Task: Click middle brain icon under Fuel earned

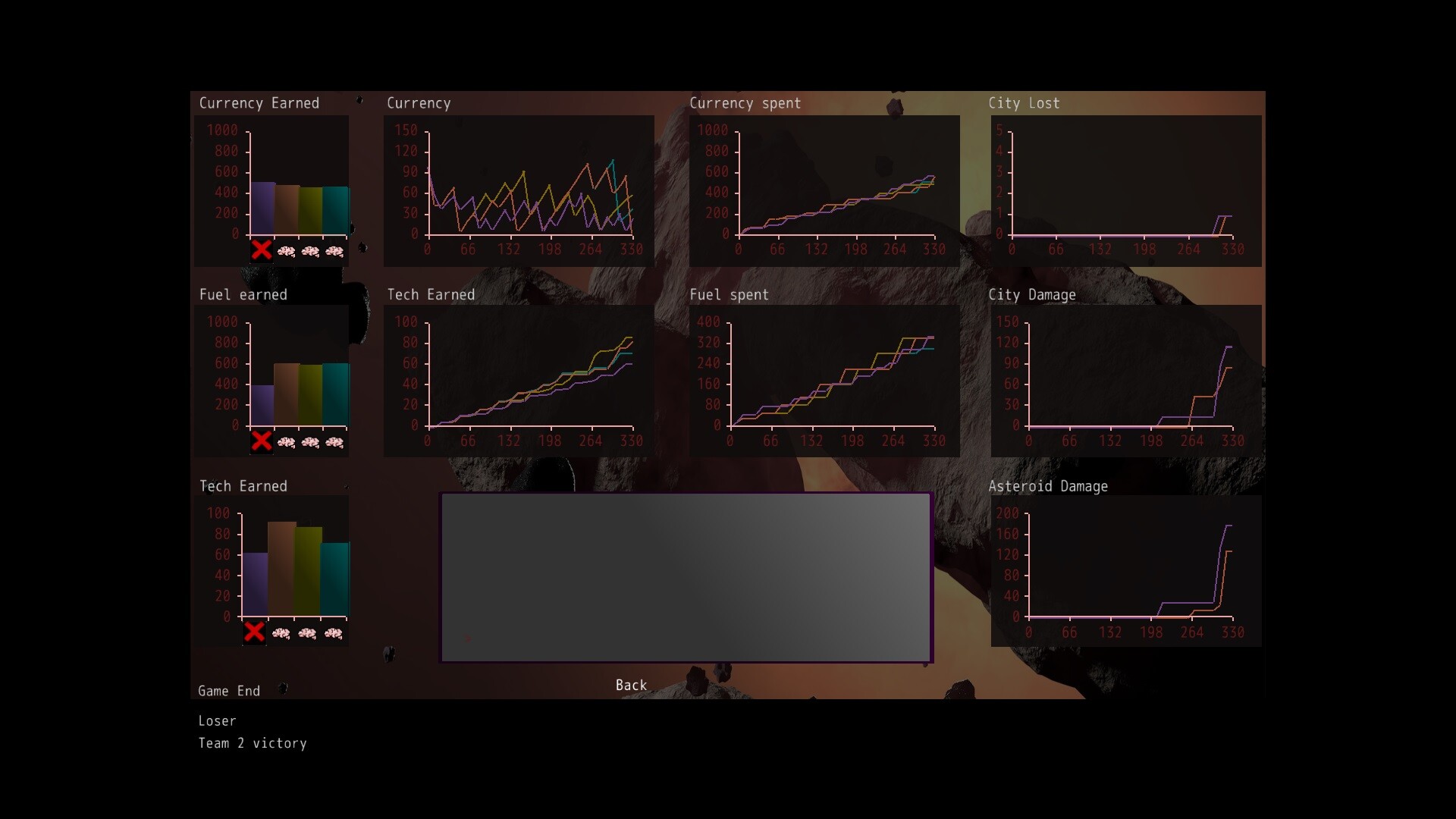Action: [310, 442]
